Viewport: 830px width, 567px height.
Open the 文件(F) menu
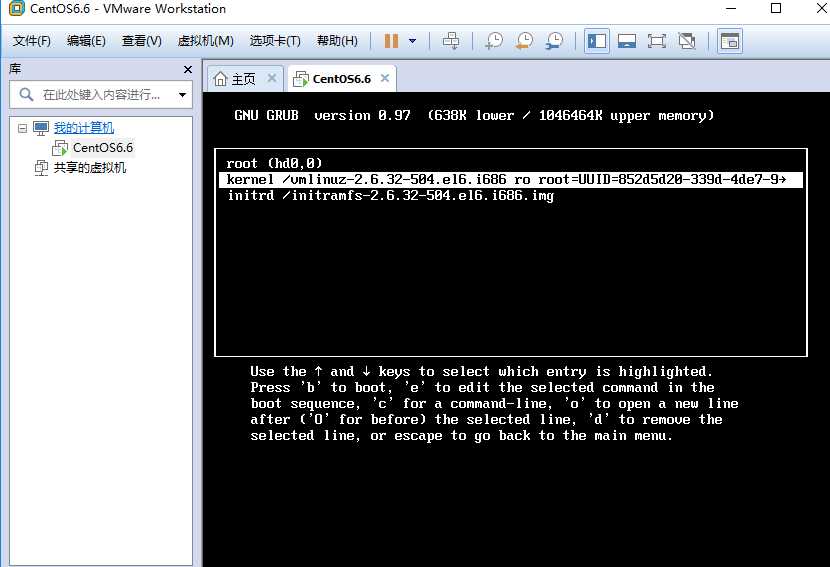[31, 41]
